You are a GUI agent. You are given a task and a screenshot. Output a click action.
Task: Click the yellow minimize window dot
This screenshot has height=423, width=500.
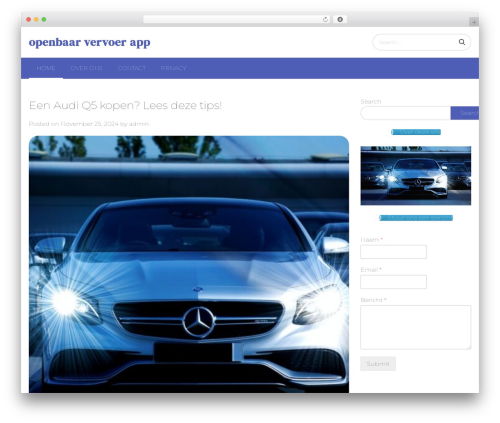[x=36, y=19]
